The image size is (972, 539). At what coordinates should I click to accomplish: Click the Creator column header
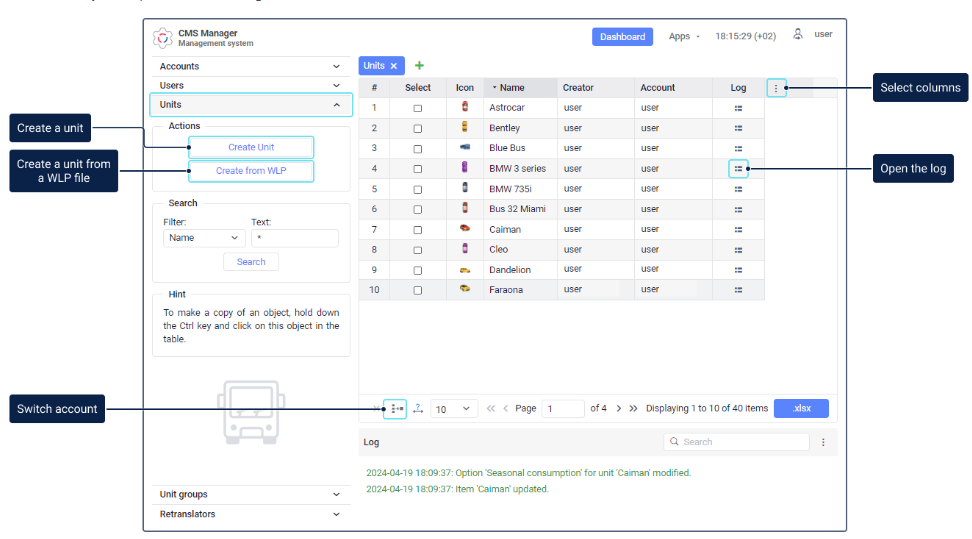click(x=595, y=88)
